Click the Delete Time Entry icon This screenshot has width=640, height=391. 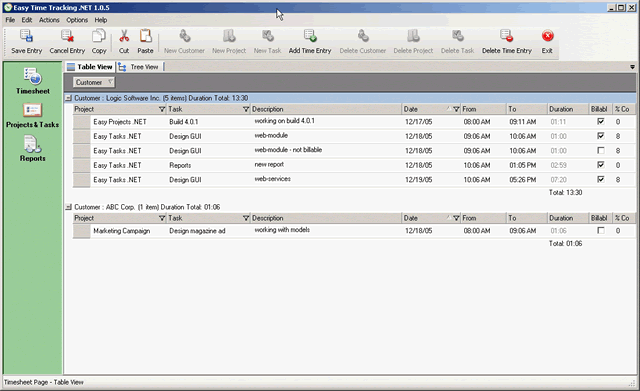[x=507, y=36]
